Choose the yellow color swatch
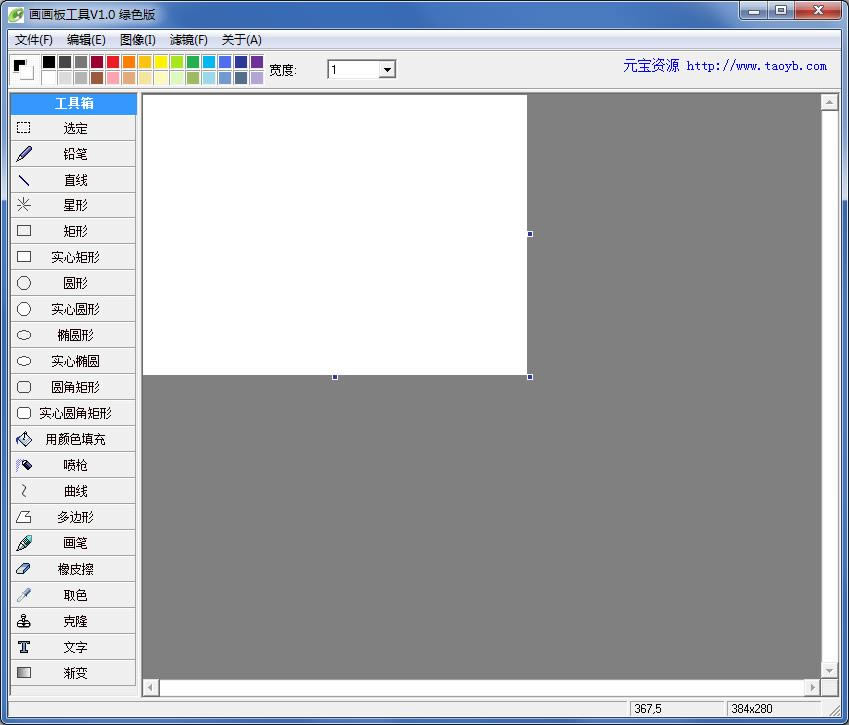The image size is (849, 725). tap(161, 62)
